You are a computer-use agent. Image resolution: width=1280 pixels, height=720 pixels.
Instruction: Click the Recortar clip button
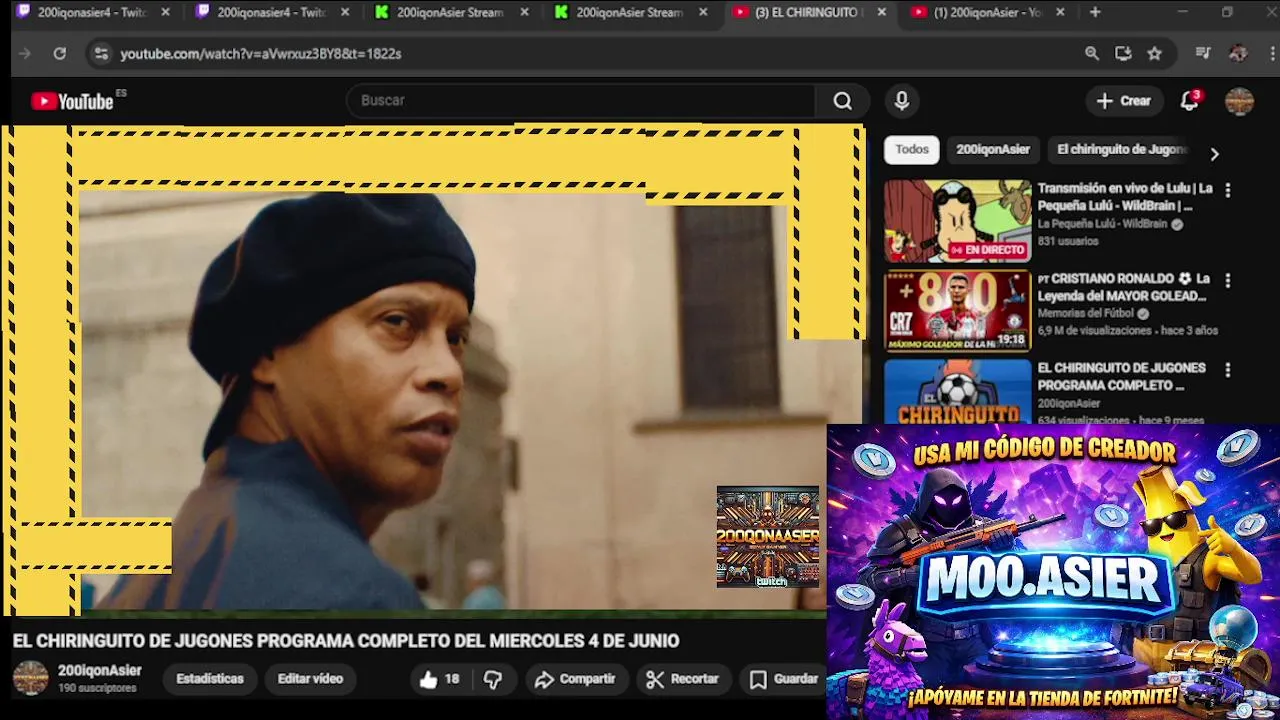683,679
